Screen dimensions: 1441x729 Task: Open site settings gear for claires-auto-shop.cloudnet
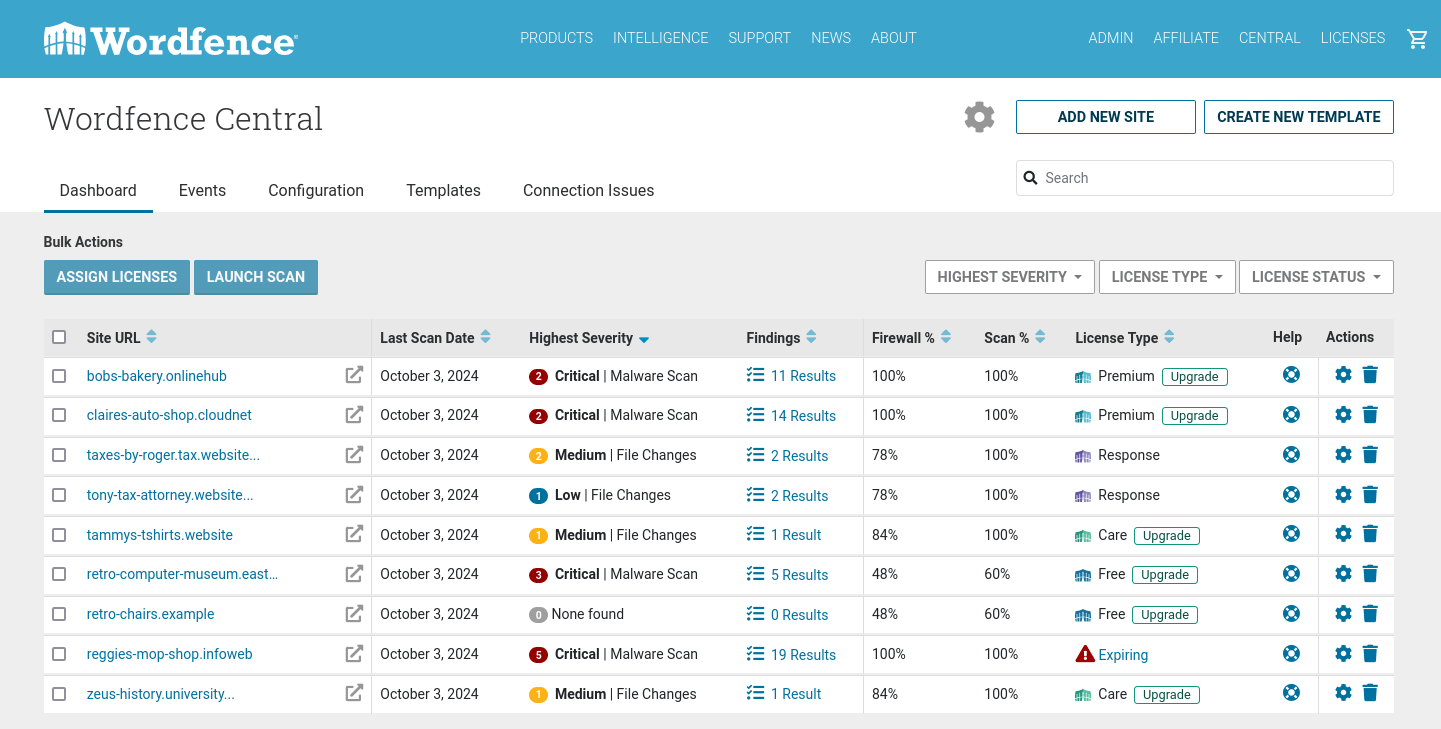[x=1343, y=414]
